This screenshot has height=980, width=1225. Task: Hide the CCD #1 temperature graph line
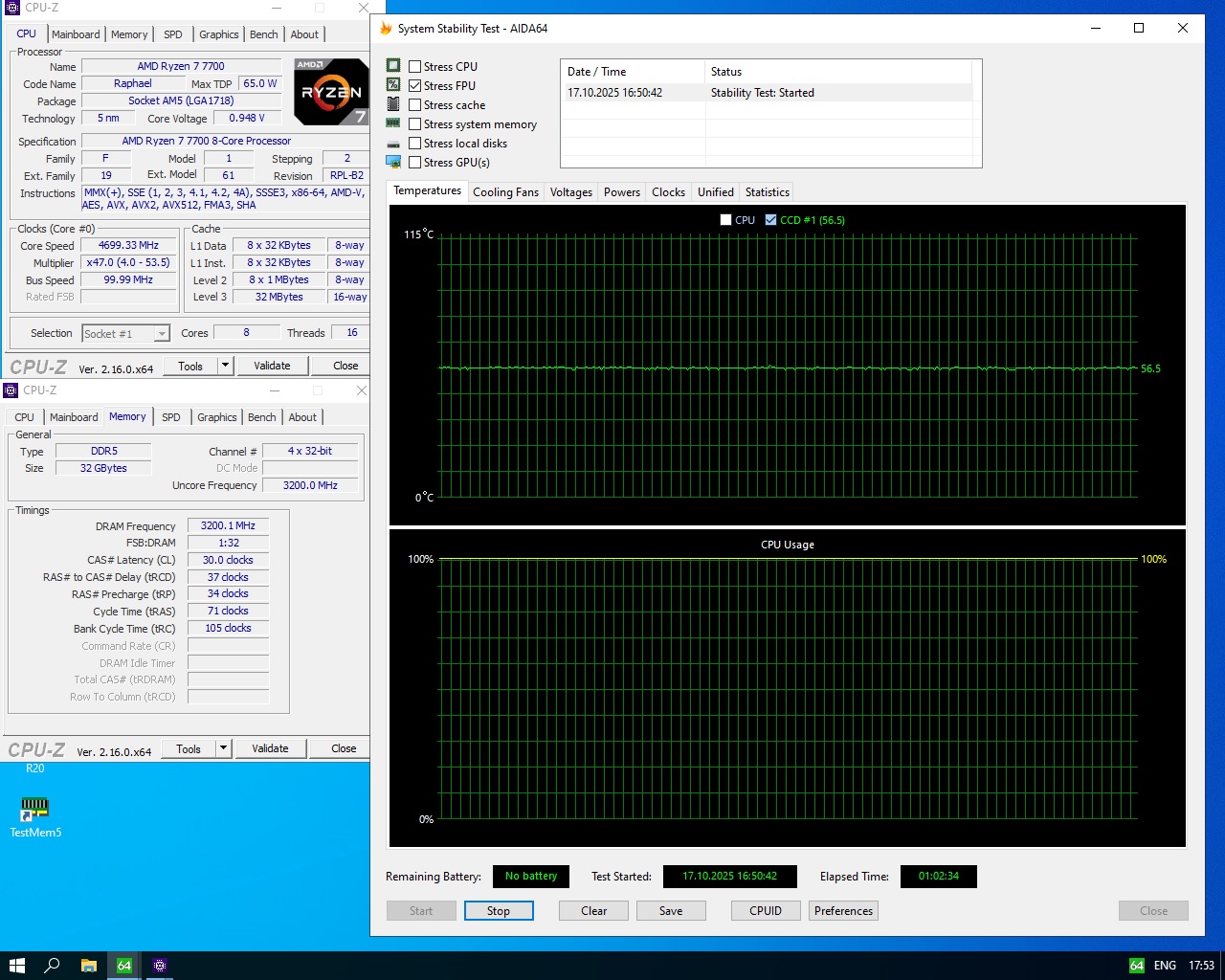(x=770, y=220)
